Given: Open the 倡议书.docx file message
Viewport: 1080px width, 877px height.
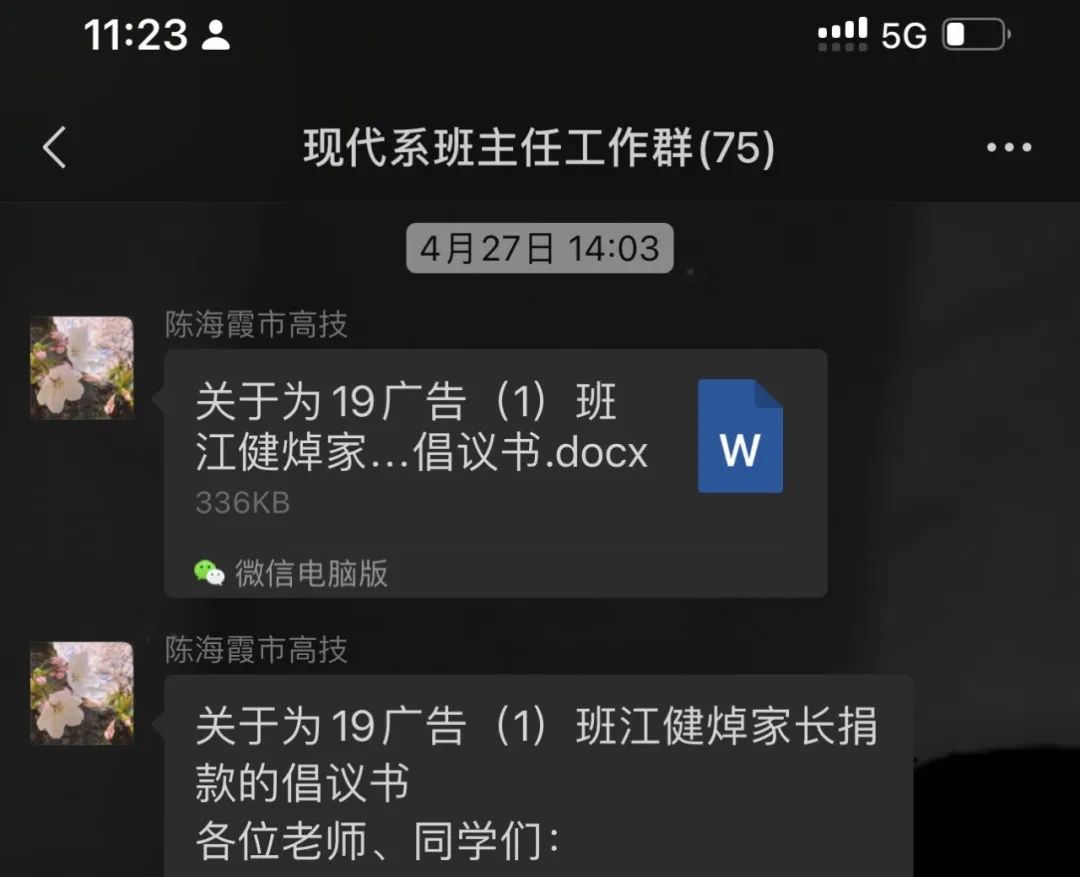Looking at the screenshot, I should coord(495,473).
